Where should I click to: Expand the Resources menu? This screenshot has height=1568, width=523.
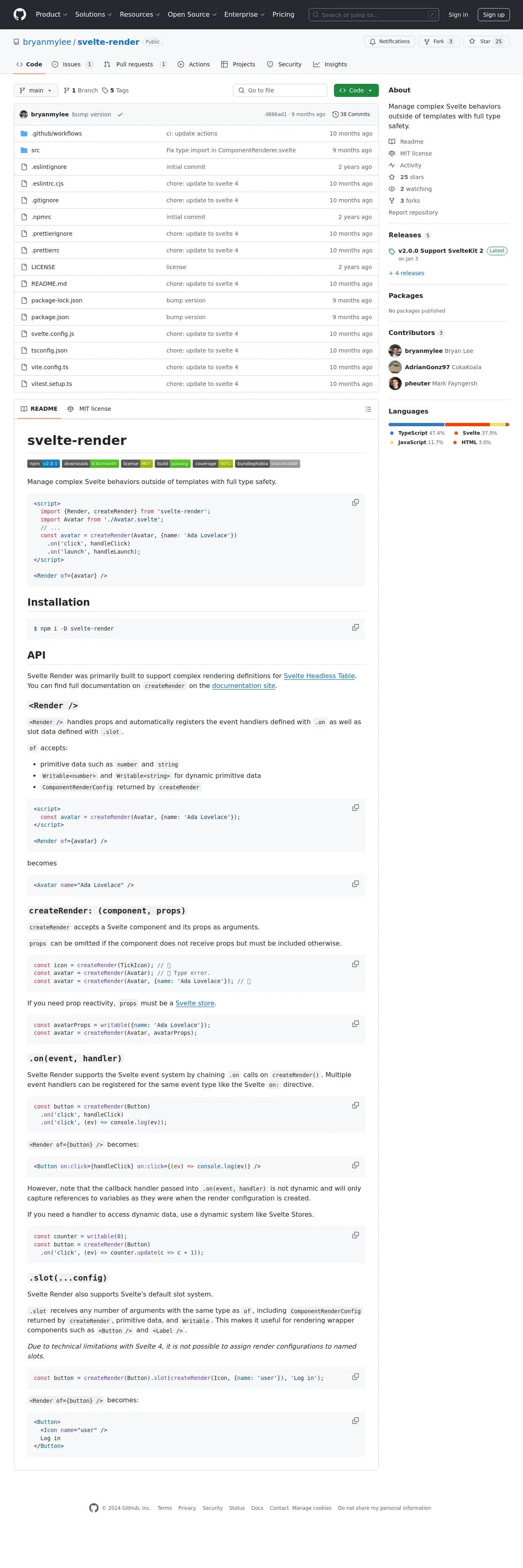tap(139, 15)
